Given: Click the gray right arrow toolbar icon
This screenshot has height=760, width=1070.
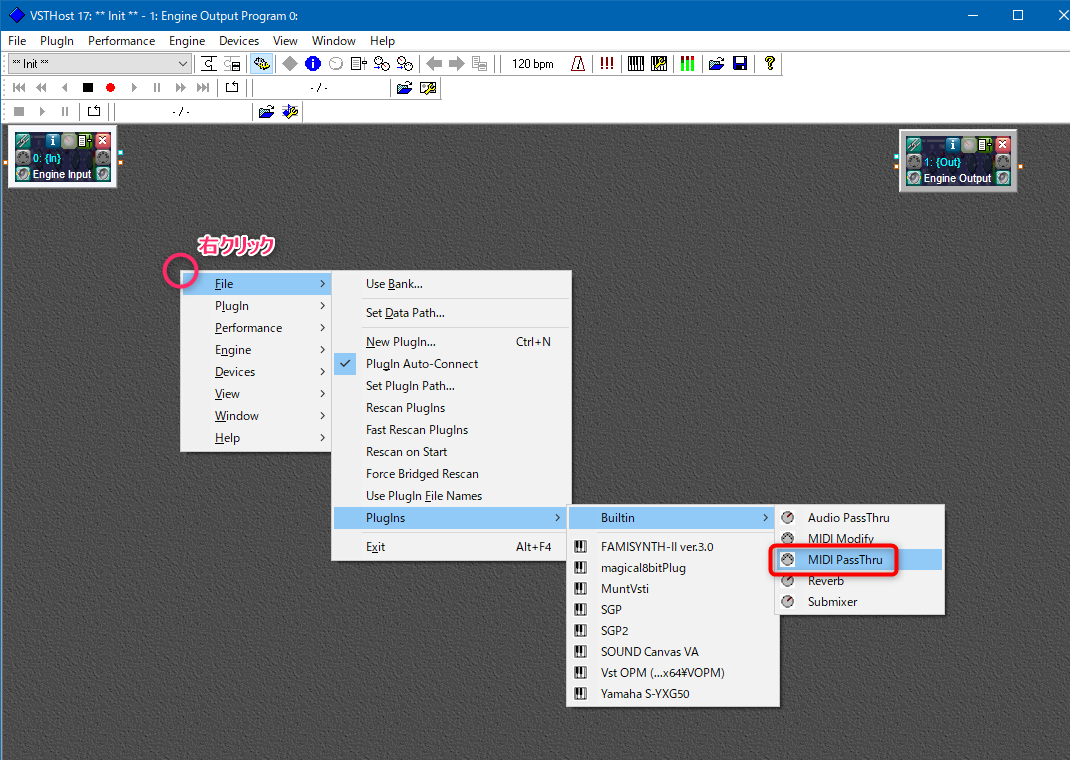Looking at the screenshot, I should click(x=457, y=63).
